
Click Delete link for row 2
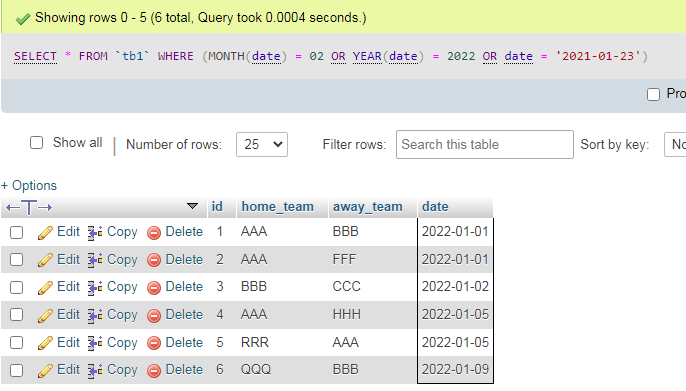184,260
